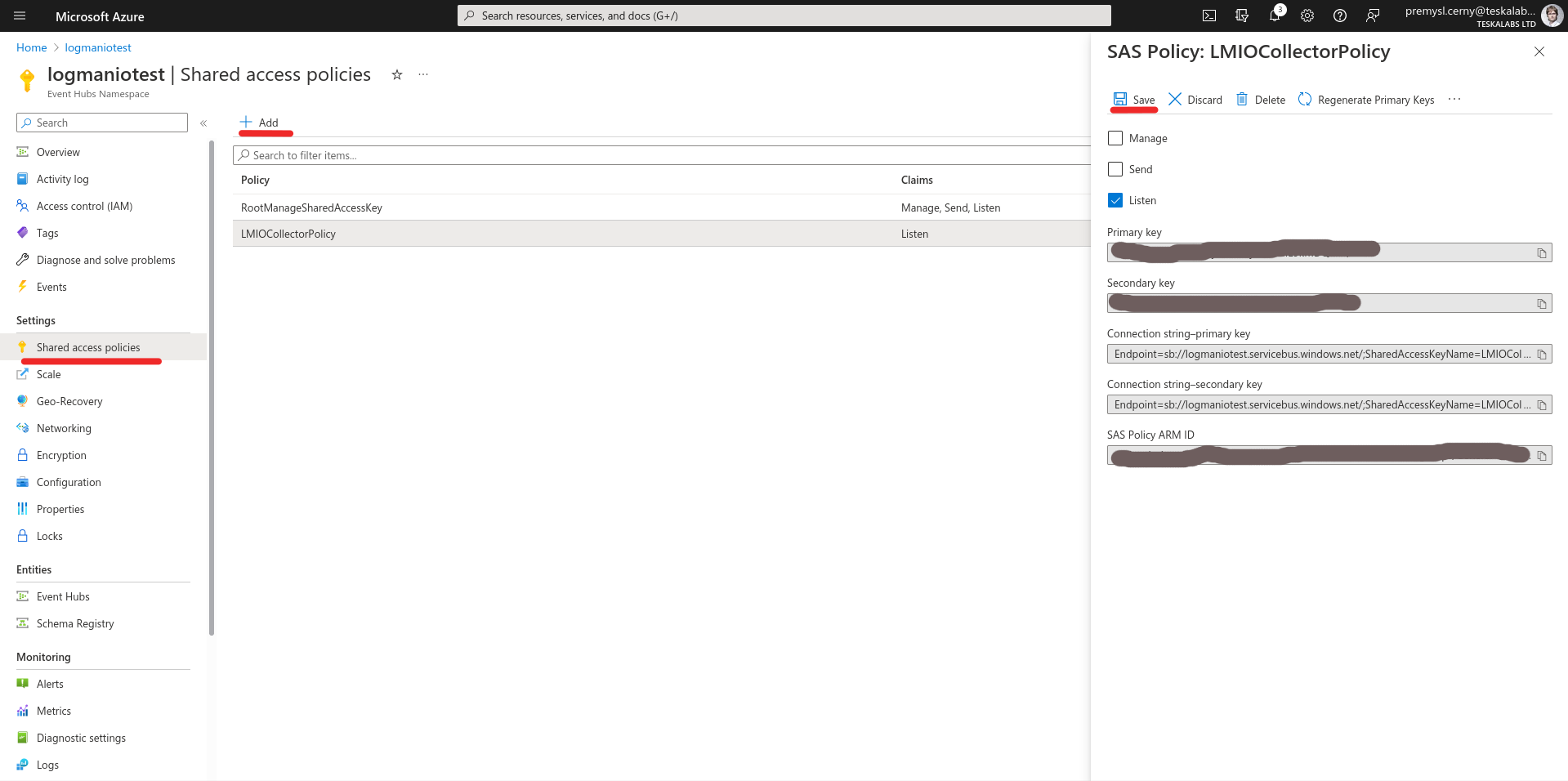Open more options next to the favorite star
Screen dimensions: 1568x781
(x=423, y=74)
